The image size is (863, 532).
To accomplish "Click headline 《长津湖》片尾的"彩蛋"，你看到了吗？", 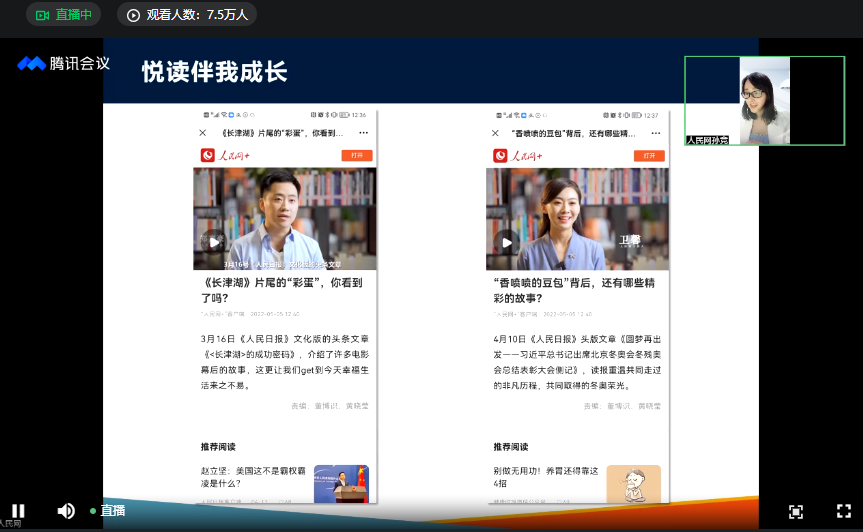I will [x=281, y=290].
